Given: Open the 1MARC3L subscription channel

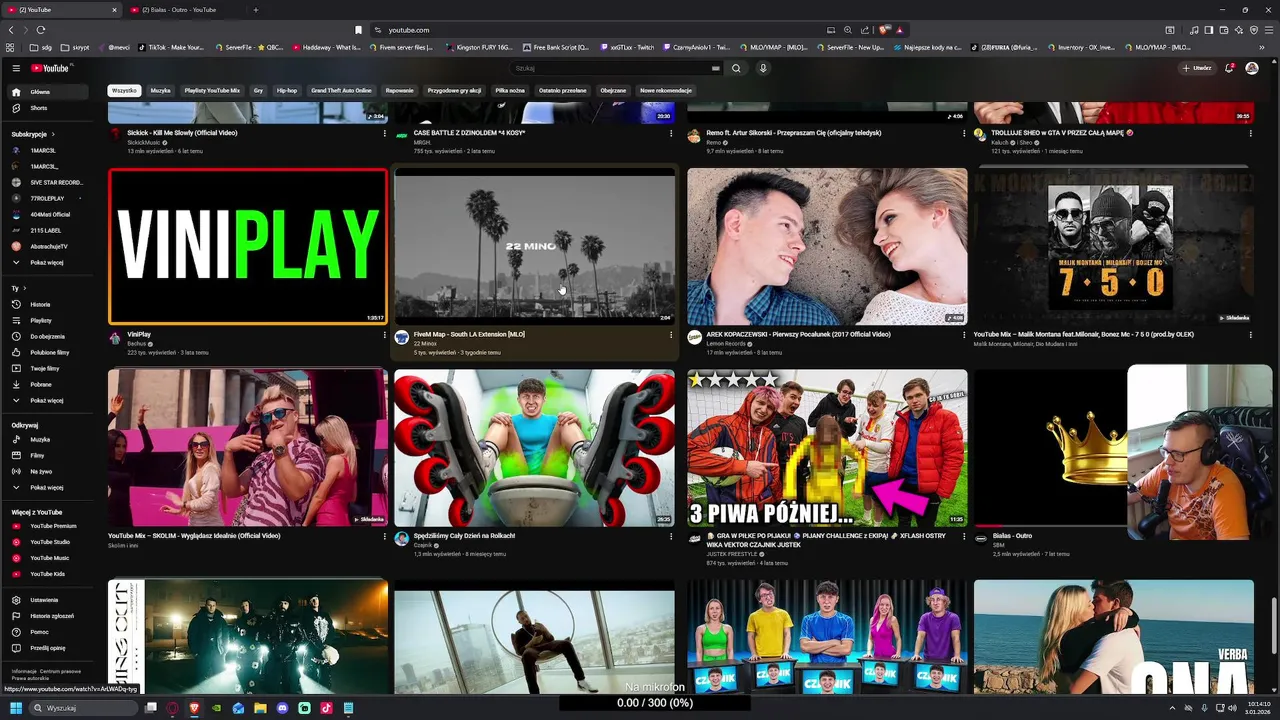Looking at the screenshot, I should pyautogui.click(x=48, y=150).
